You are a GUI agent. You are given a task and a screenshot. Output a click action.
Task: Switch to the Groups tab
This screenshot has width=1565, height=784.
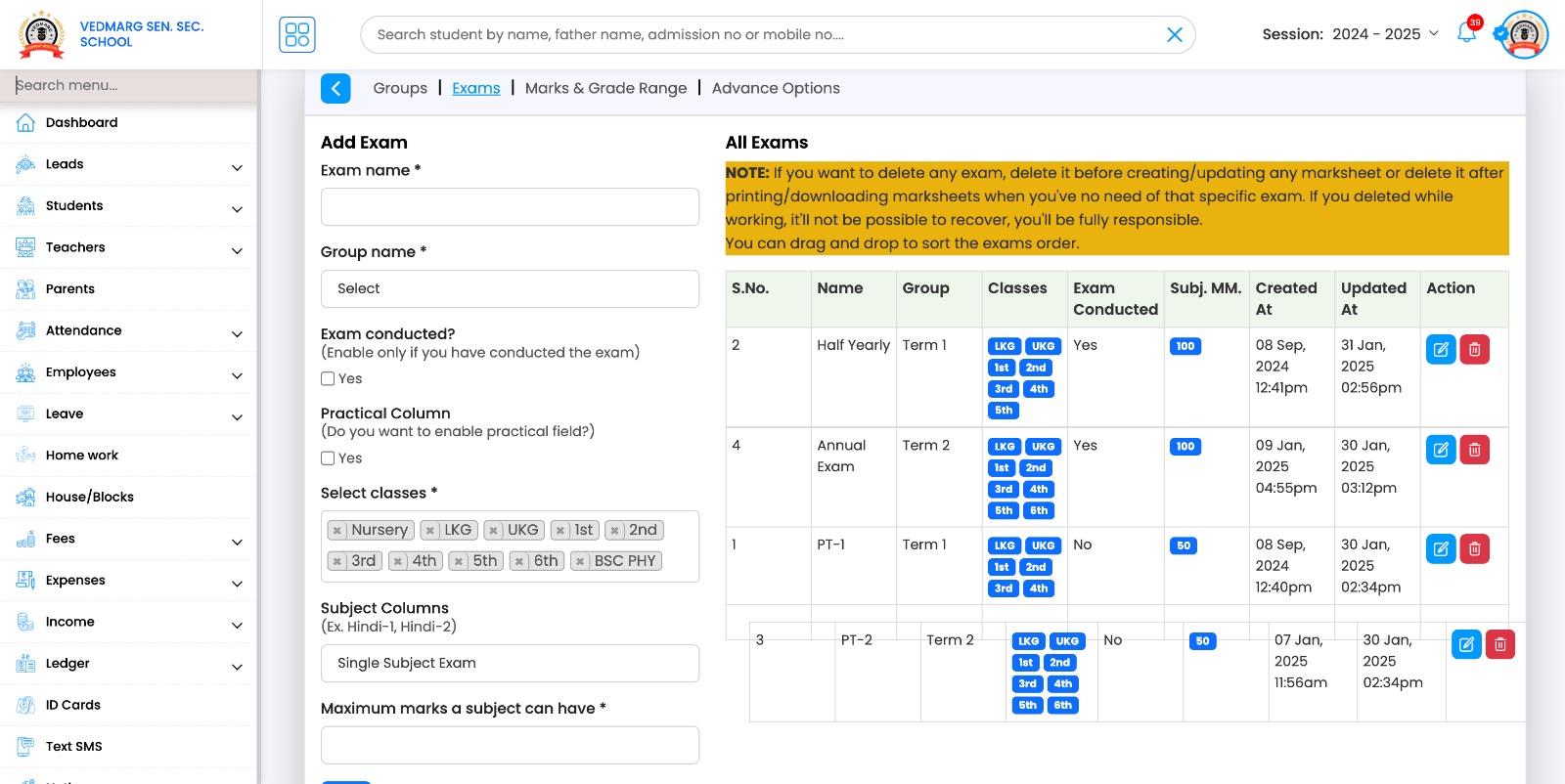400,88
